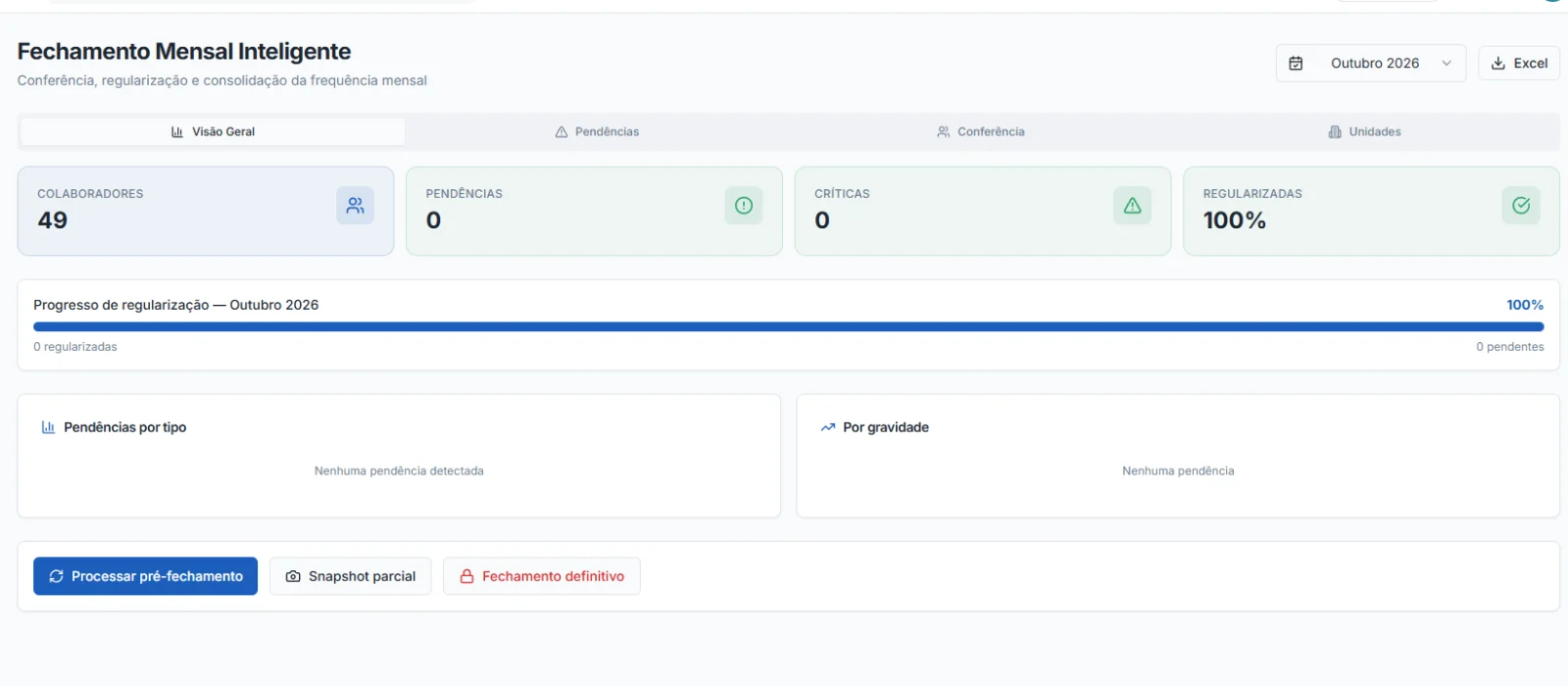Click the check circle icon in Regularizadas card
1568x686 pixels.
[x=1521, y=205]
